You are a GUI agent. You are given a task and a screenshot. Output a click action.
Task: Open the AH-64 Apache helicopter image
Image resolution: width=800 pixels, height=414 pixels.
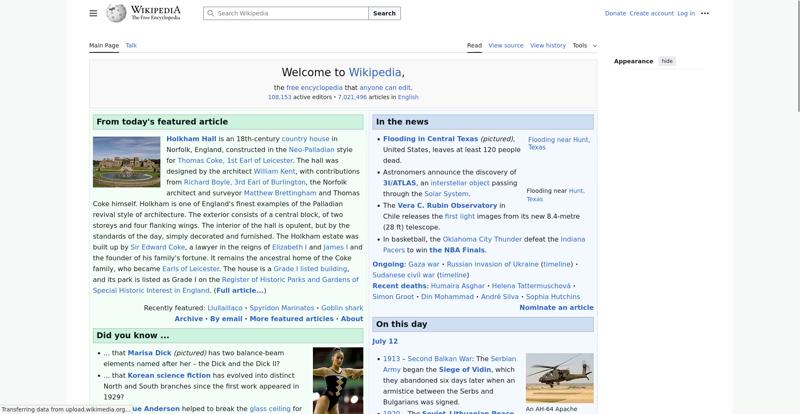coord(560,378)
